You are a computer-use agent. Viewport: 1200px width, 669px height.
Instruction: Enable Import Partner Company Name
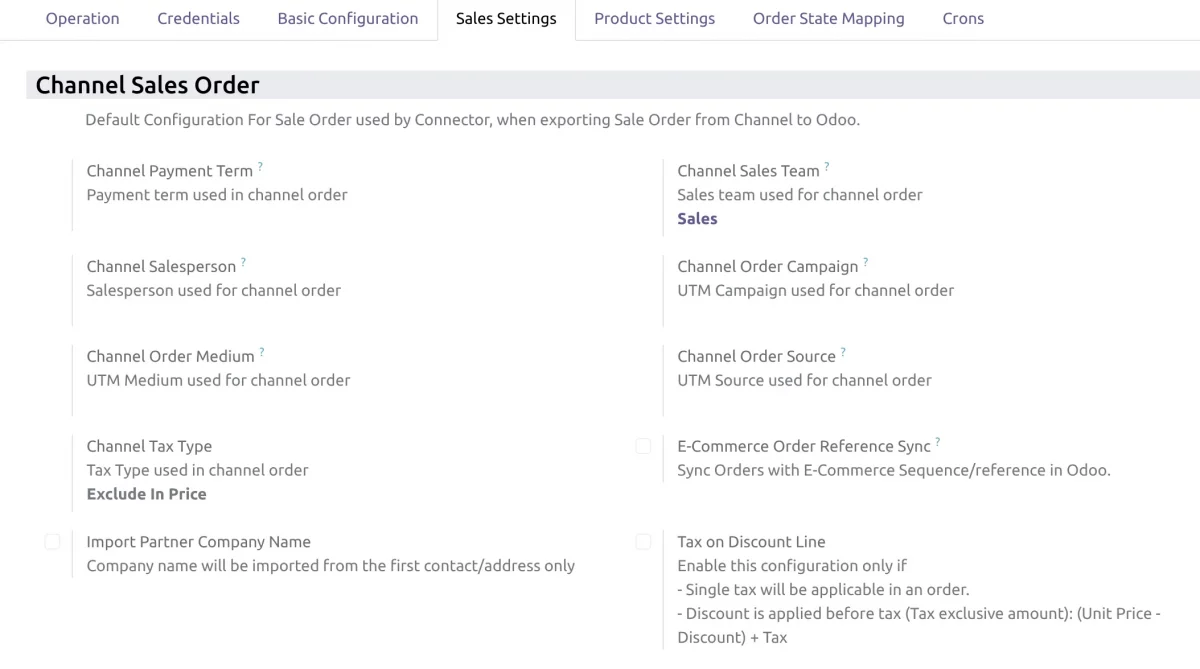(52, 541)
